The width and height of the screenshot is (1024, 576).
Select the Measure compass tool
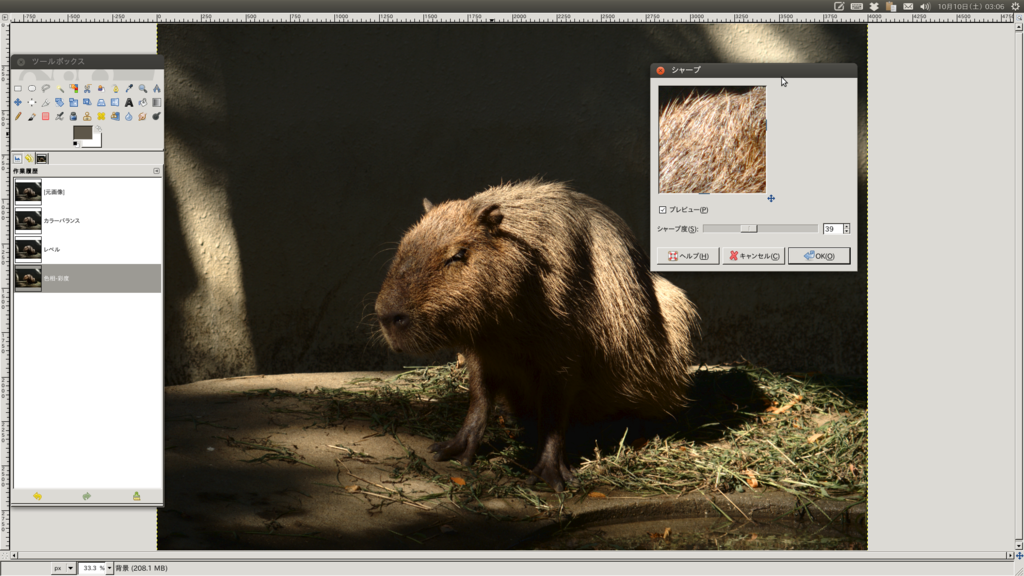156,88
